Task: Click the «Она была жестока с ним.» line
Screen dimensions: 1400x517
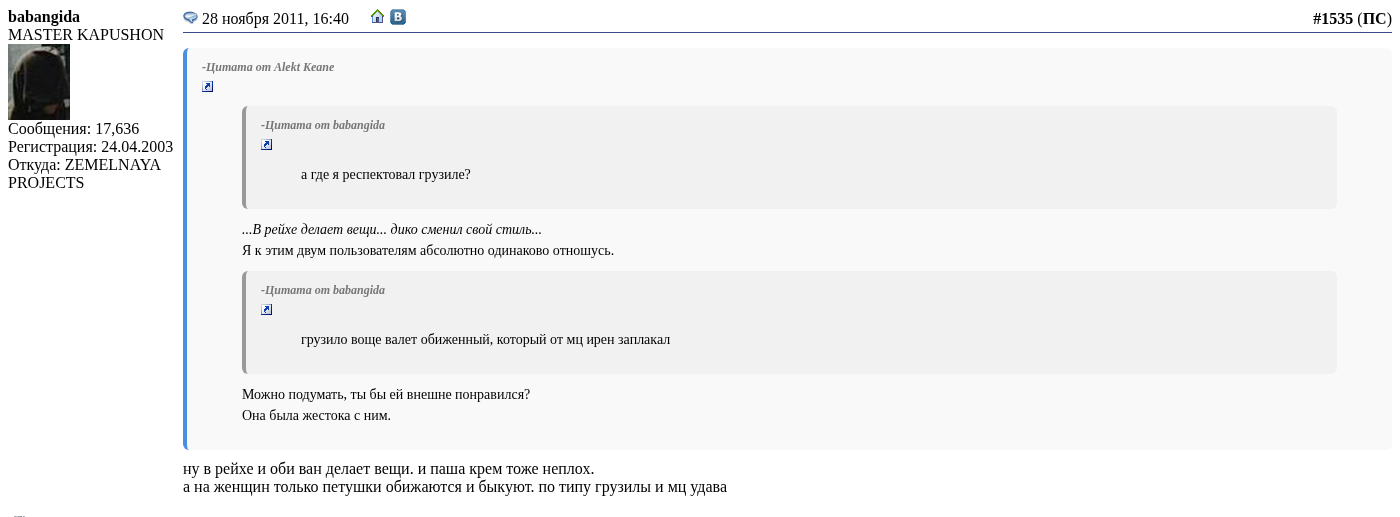Action: (316, 416)
